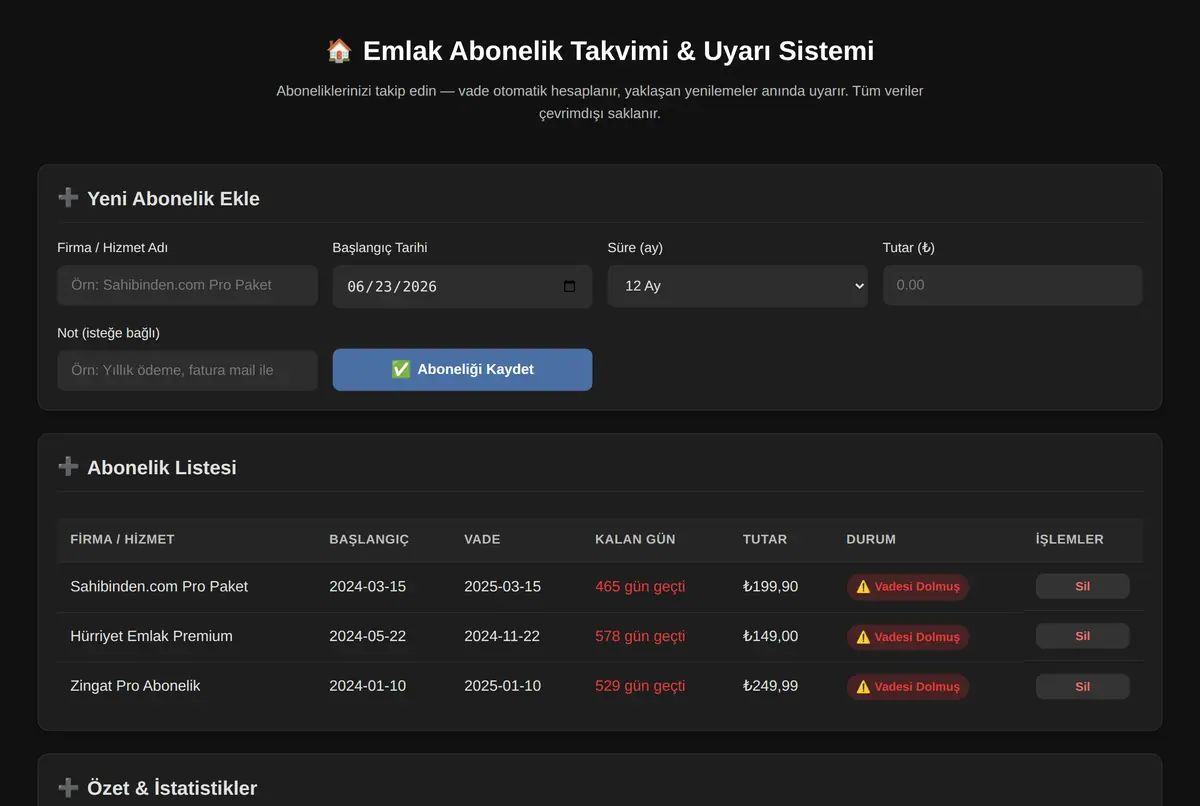Click the Firma / Hizmet Adı input field
Image resolution: width=1200 pixels, height=806 pixels.
[187, 285]
